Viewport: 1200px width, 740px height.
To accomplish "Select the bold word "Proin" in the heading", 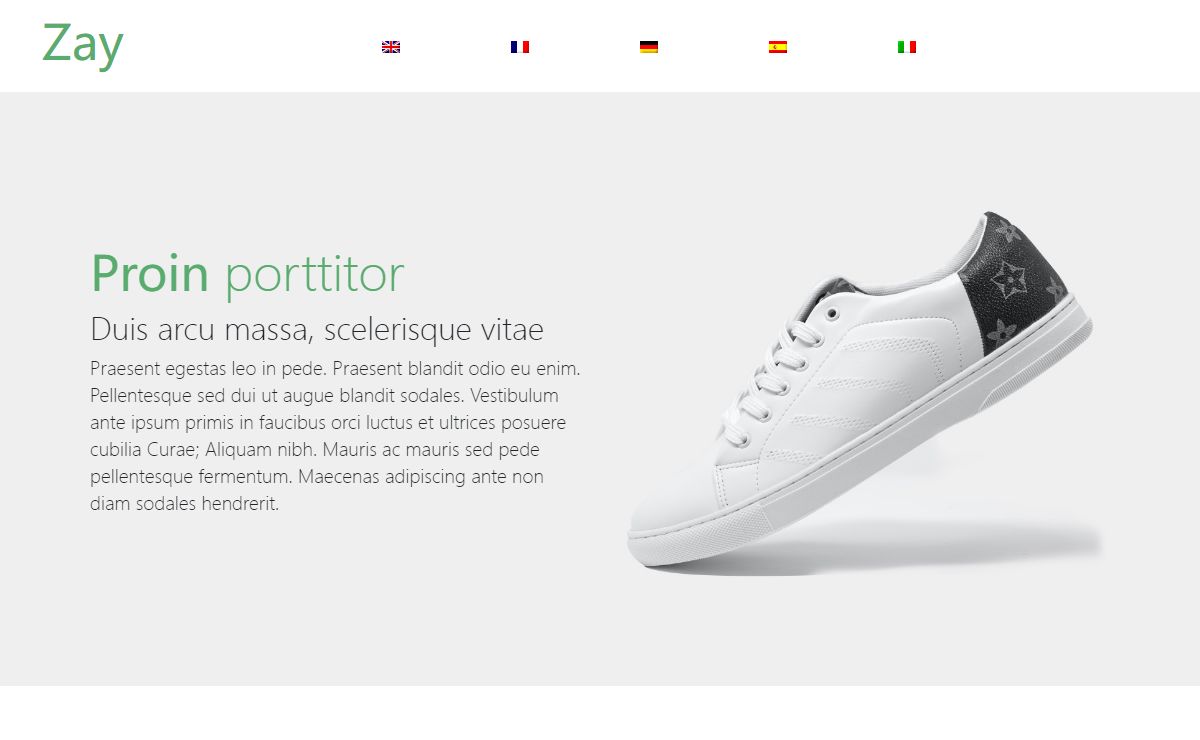I will (150, 273).
